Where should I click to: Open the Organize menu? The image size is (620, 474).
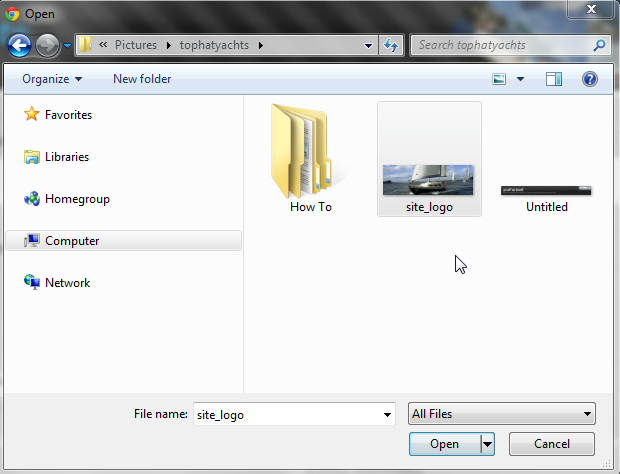[52, 79]
